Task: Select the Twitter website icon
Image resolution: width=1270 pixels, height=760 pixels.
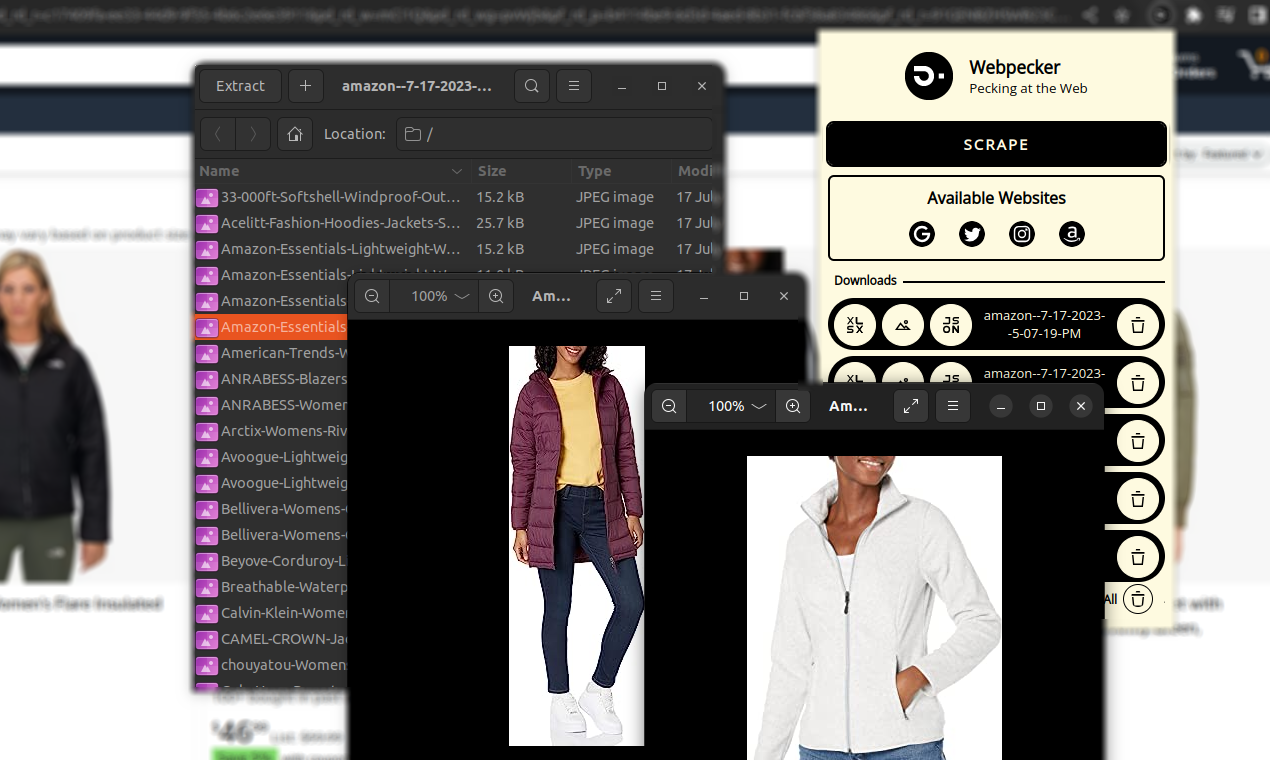Action: click(972, 234)
